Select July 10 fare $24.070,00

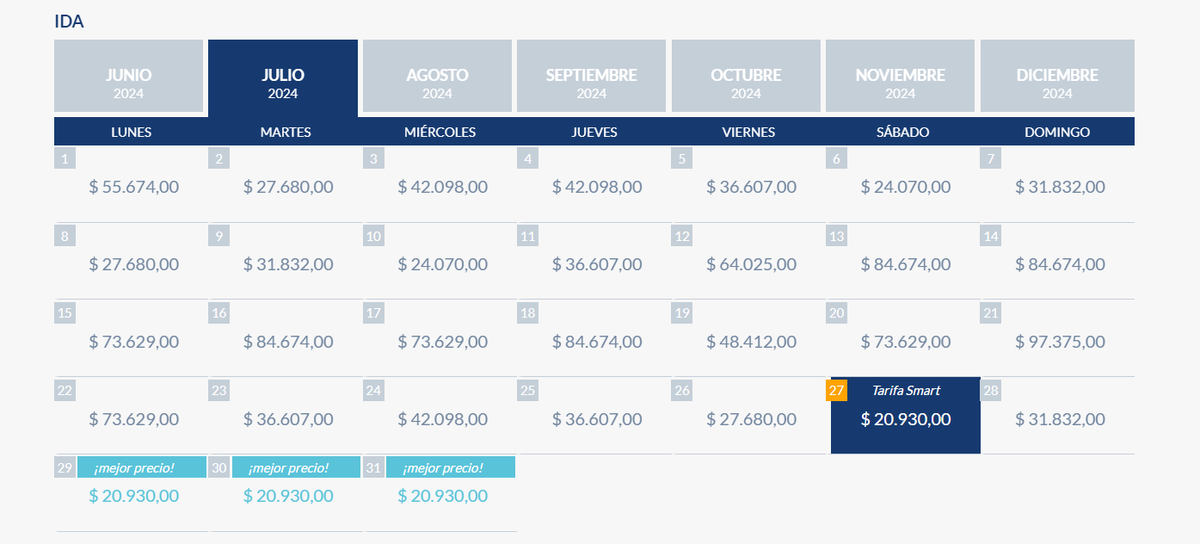pos(442,264)
